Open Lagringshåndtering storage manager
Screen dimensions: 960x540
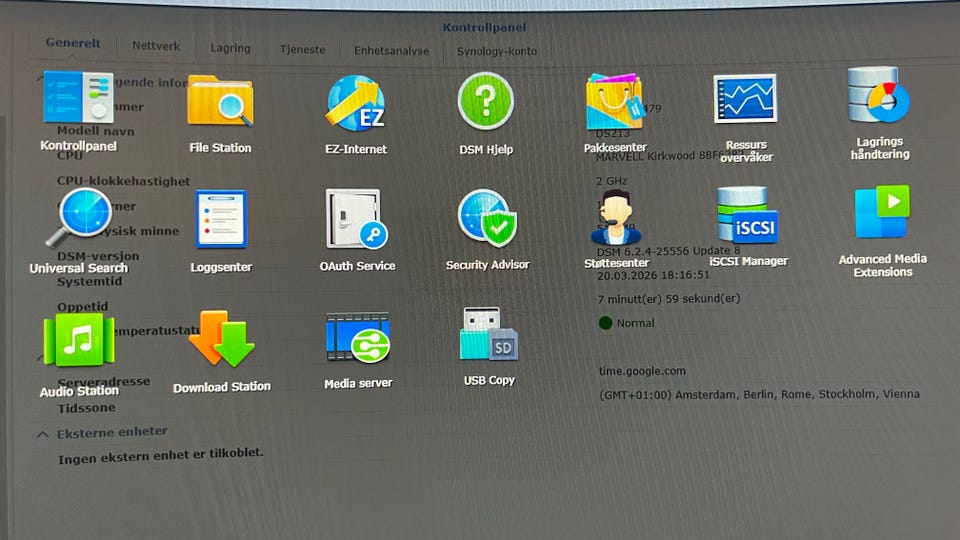tap(879, 95)
